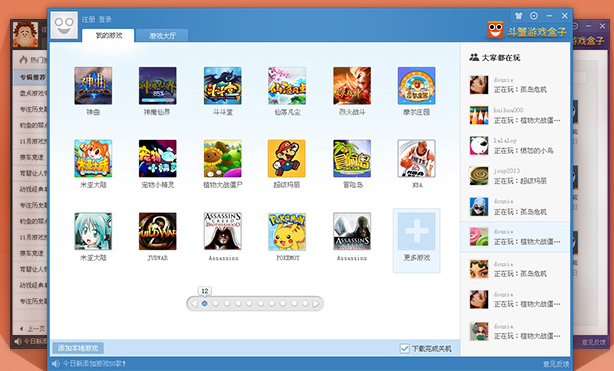Click lalaloy's panda avatar
The image size is (614, 371).
click(x=479, y=146)
